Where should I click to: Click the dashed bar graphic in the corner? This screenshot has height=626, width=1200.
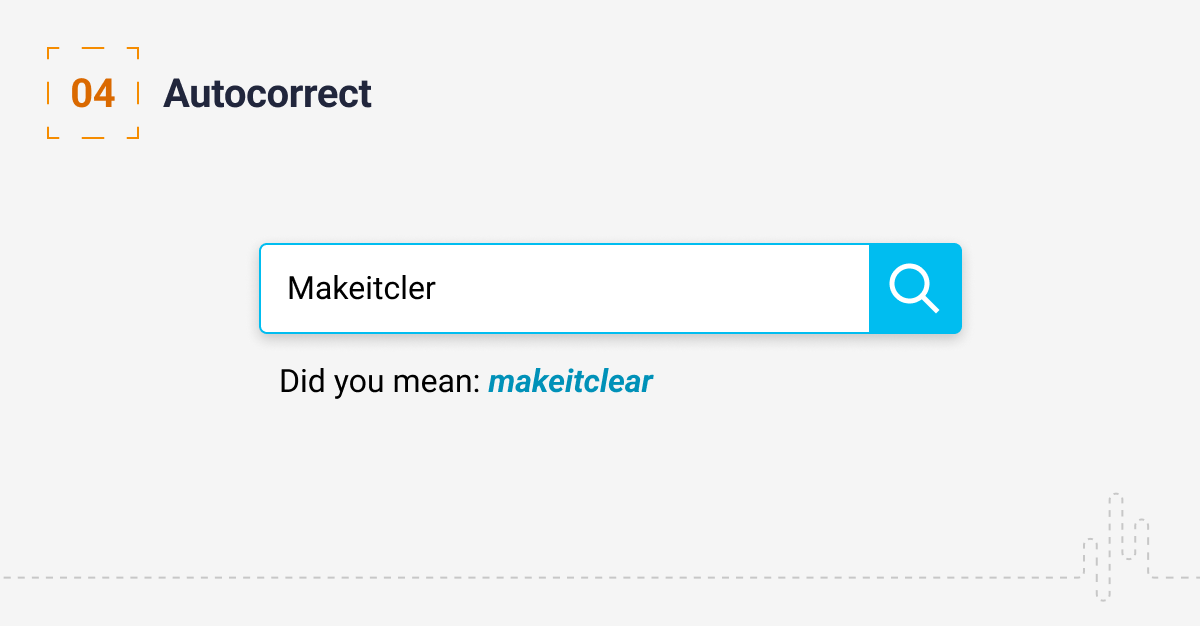coord(1116,545)
